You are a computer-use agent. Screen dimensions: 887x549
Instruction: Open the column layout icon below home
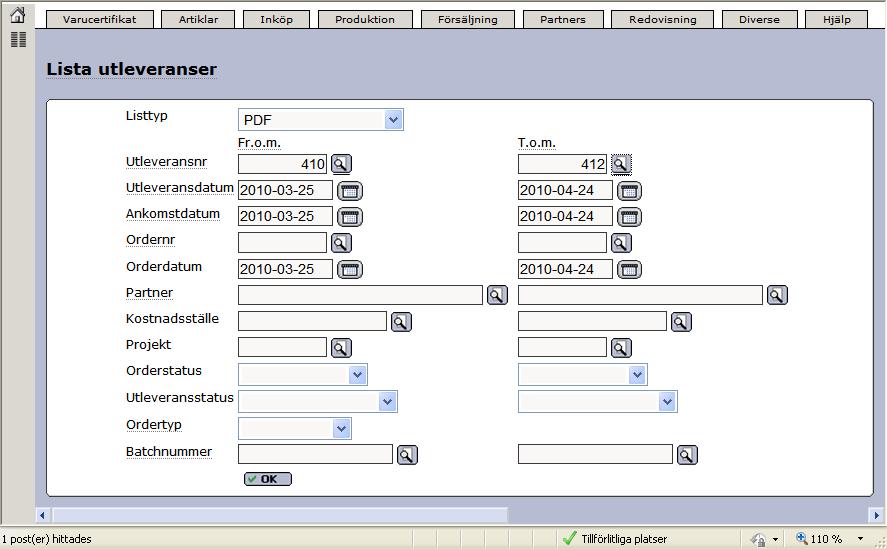click(18, 40)
